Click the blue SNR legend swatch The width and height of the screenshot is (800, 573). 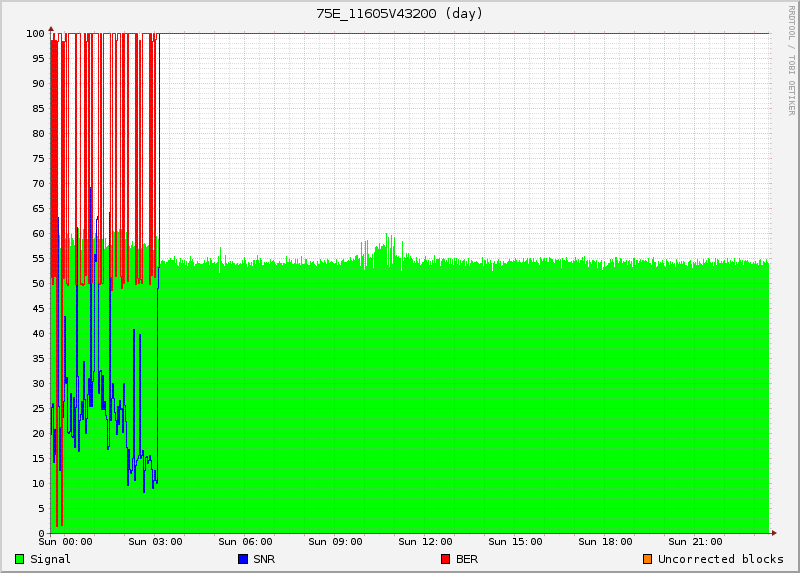click(243, 559)
